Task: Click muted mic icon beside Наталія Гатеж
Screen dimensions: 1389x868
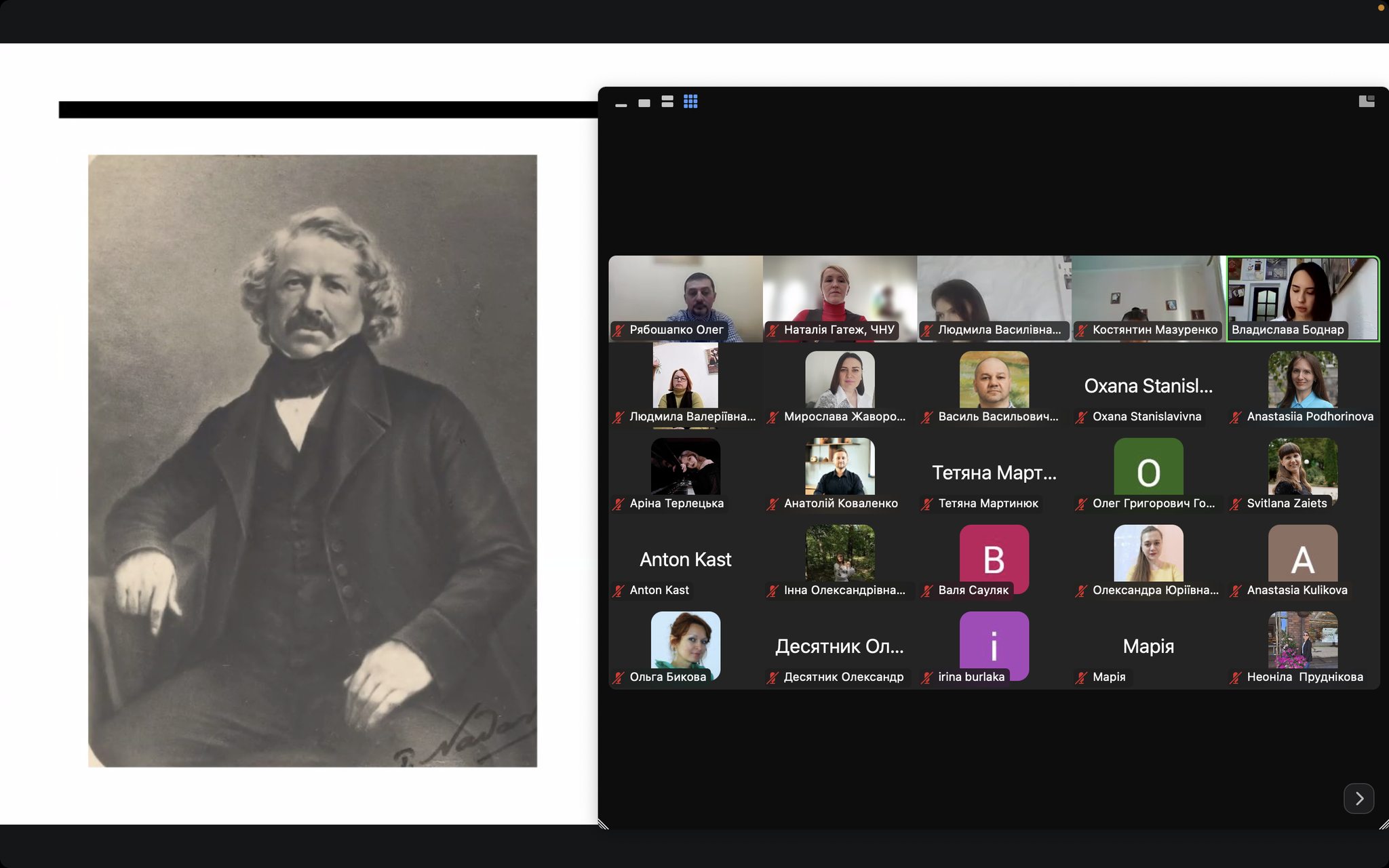Action: [773, 330]
